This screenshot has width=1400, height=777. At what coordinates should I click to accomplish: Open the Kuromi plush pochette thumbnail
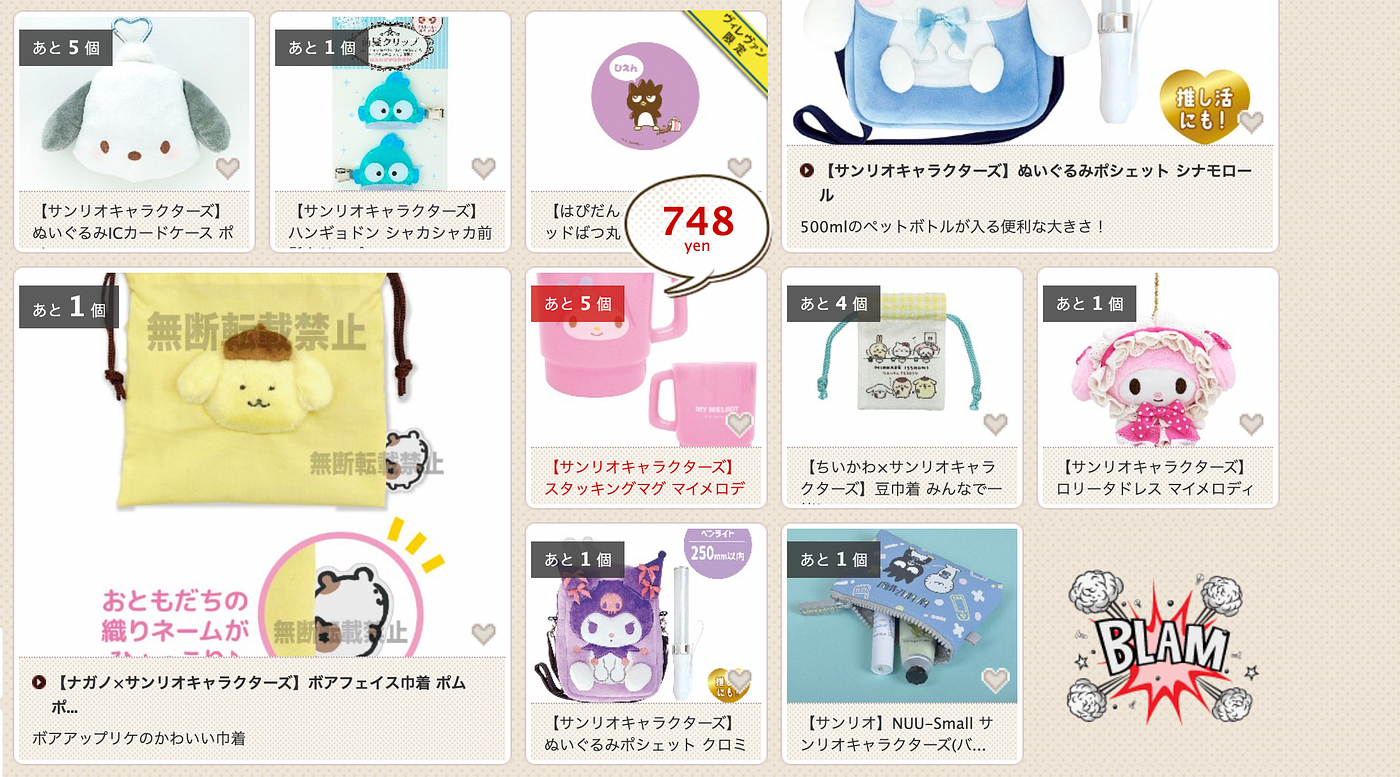(x=646, y=616)
